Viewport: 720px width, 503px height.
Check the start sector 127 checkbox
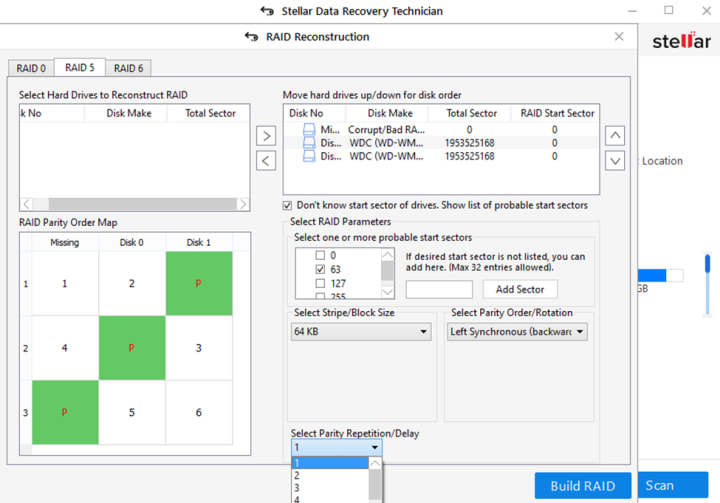pos(320,283)
